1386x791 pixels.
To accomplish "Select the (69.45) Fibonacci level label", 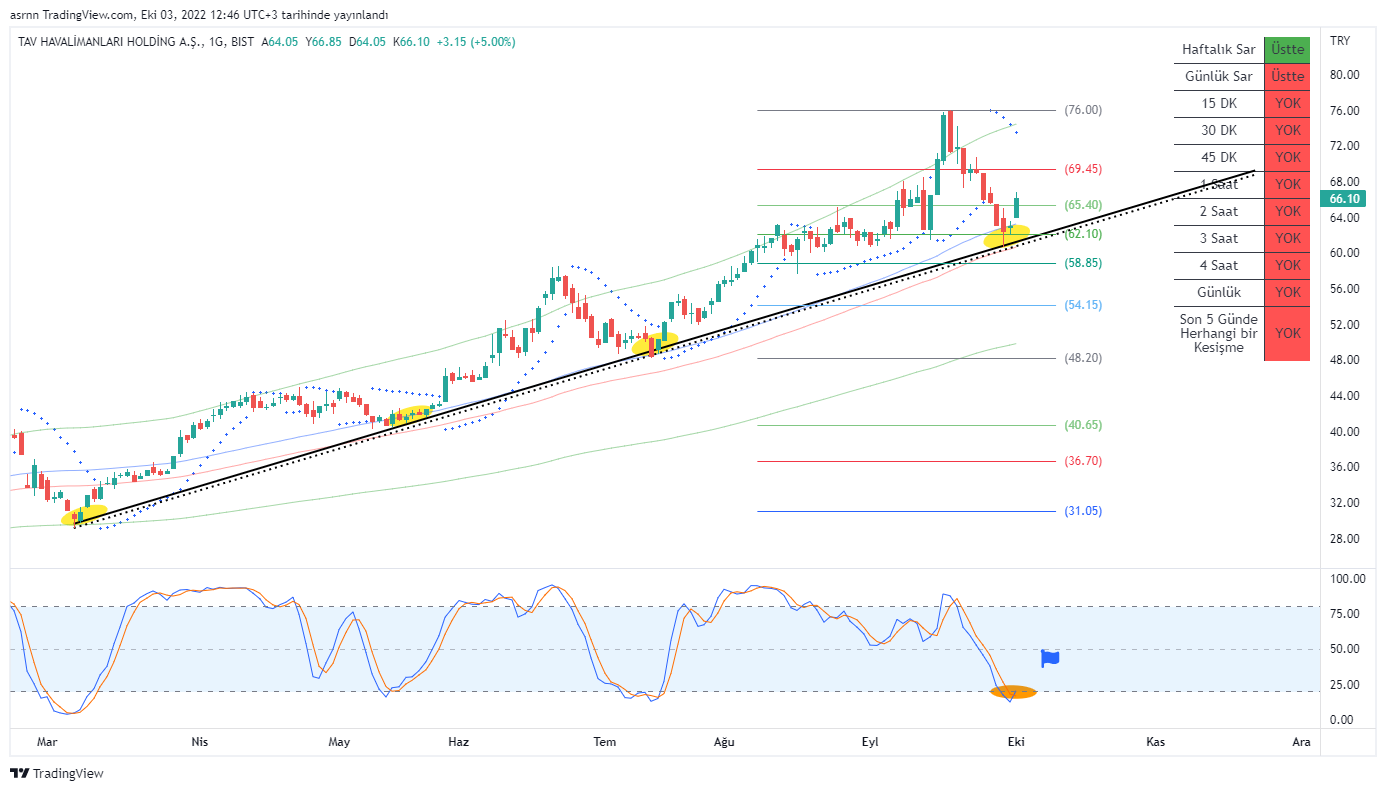I will 1083,169.
